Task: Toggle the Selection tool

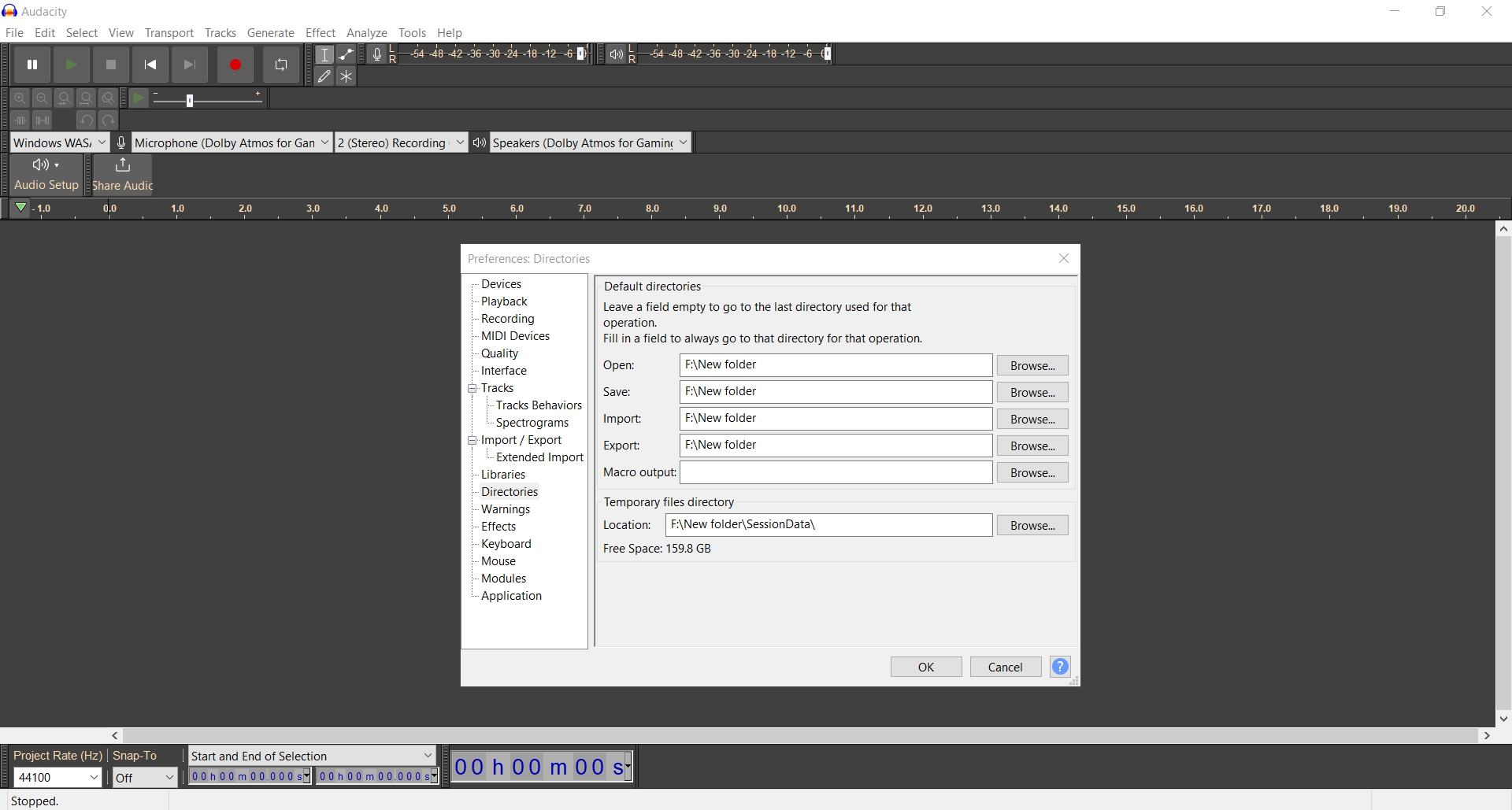Action: (x=325, y=54)
